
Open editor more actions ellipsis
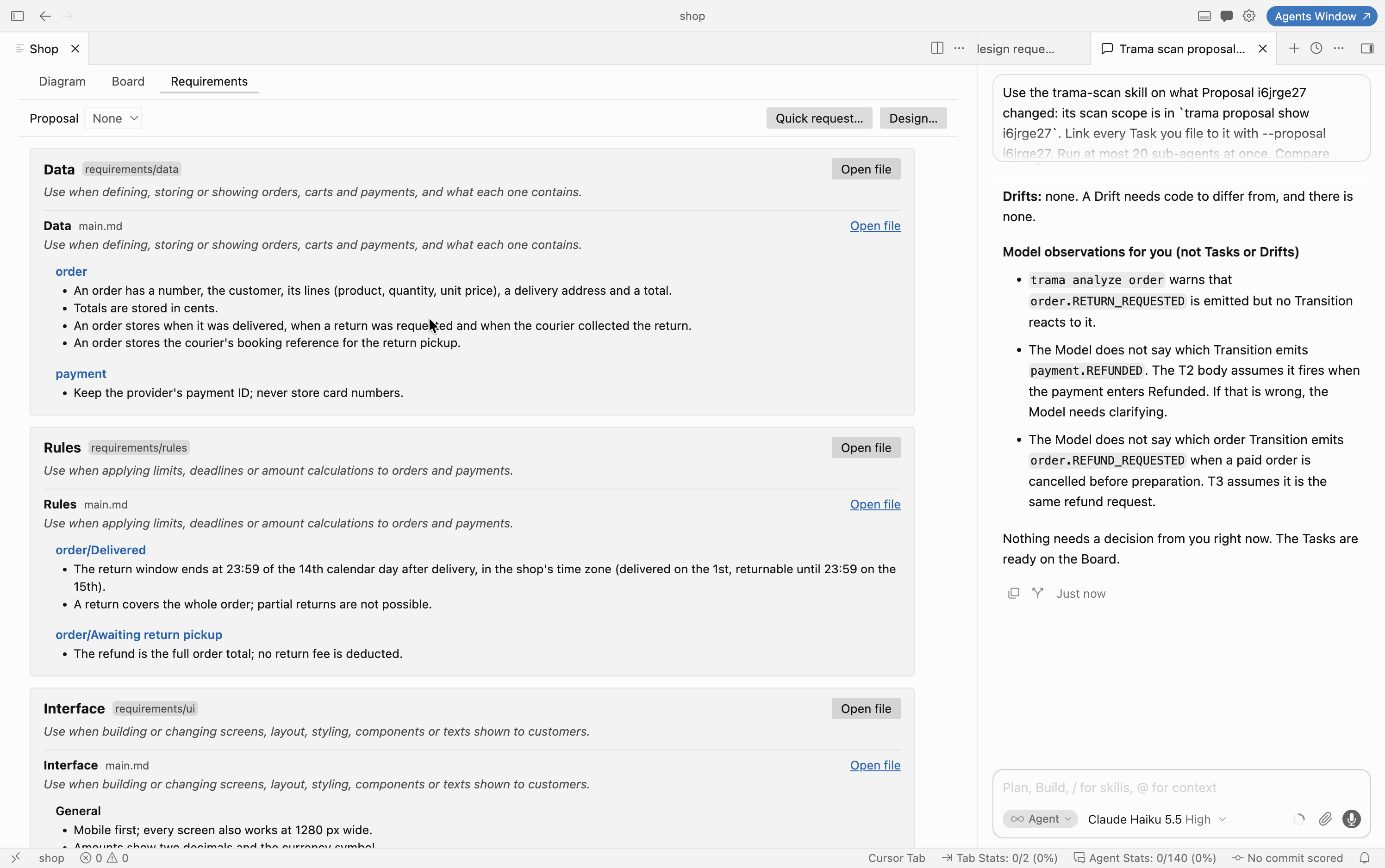[959, 48]
